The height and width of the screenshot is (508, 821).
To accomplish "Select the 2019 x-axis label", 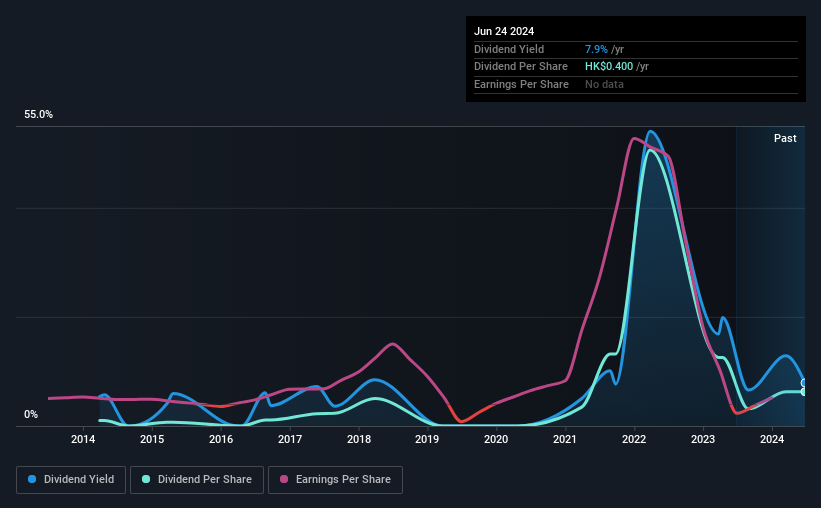I will (427, 439).
